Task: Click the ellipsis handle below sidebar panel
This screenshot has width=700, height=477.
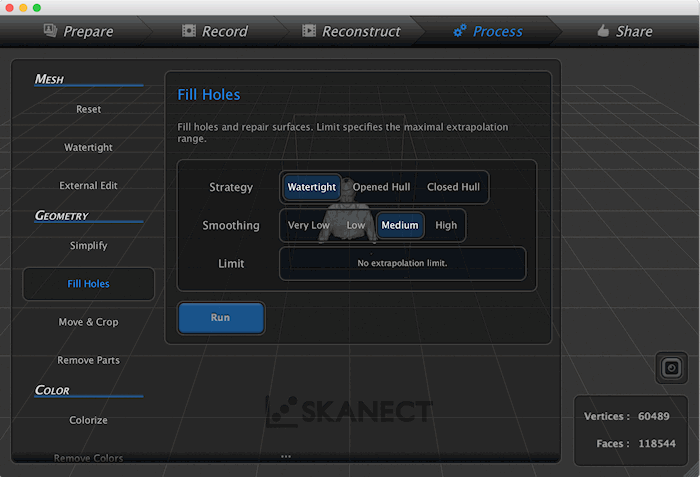Action: tap(286, 456)
